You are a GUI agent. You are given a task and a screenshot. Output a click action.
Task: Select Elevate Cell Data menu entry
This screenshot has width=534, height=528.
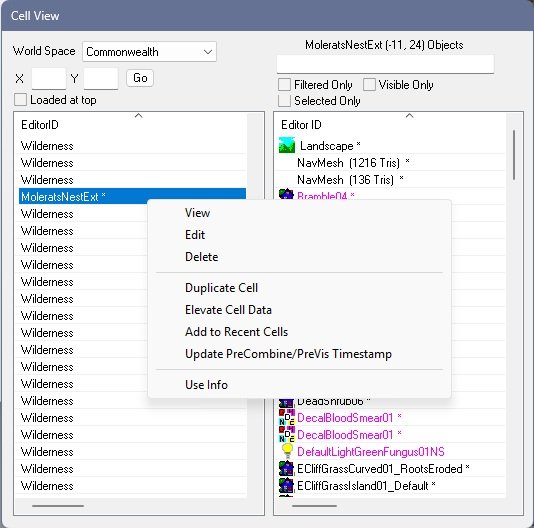click(x=228, y=310)
